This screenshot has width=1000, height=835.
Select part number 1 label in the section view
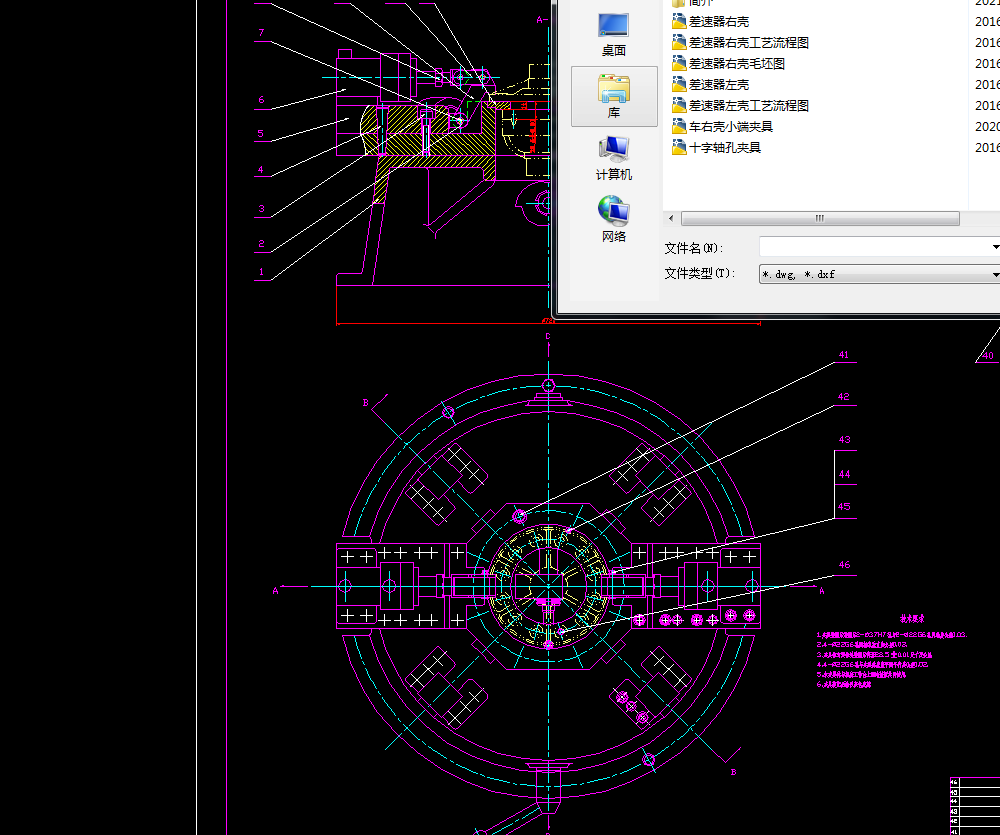point(261,272)
